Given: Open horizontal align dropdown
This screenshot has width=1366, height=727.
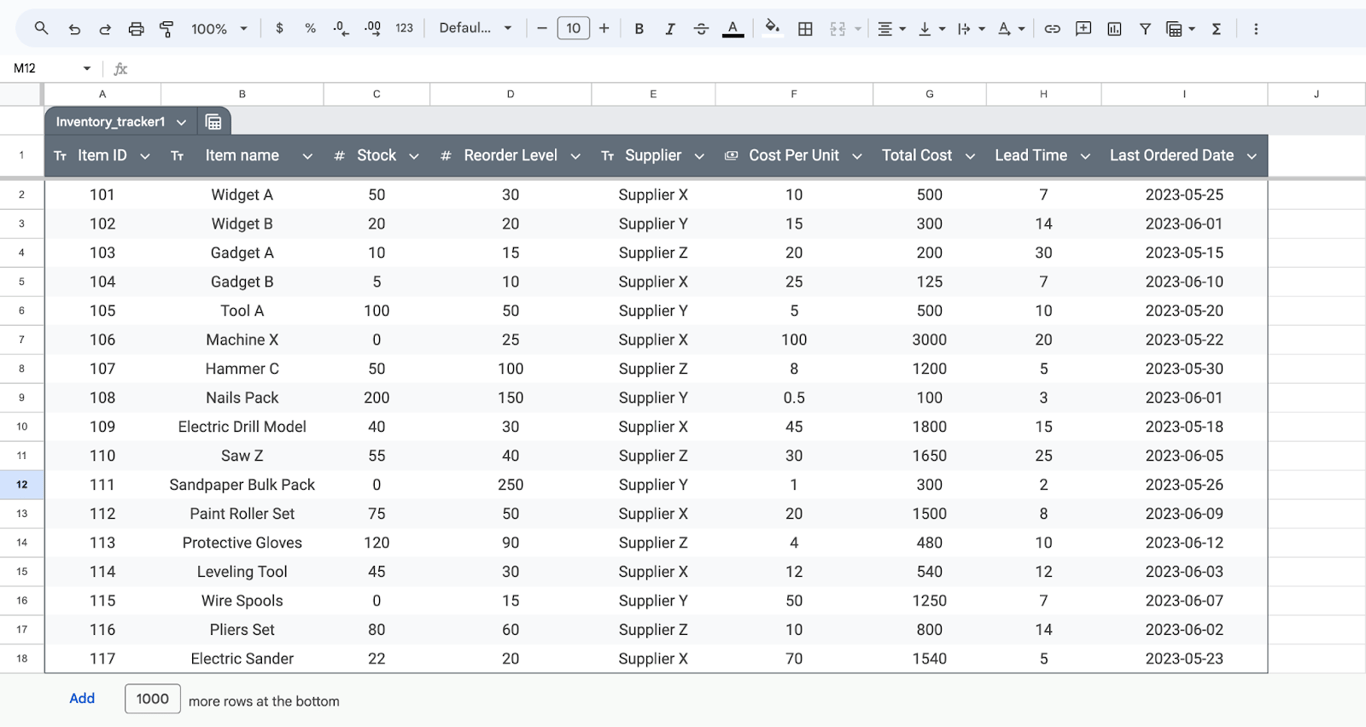Looking at the screenshot, I should pyautogui.click(x=891, y=29).
